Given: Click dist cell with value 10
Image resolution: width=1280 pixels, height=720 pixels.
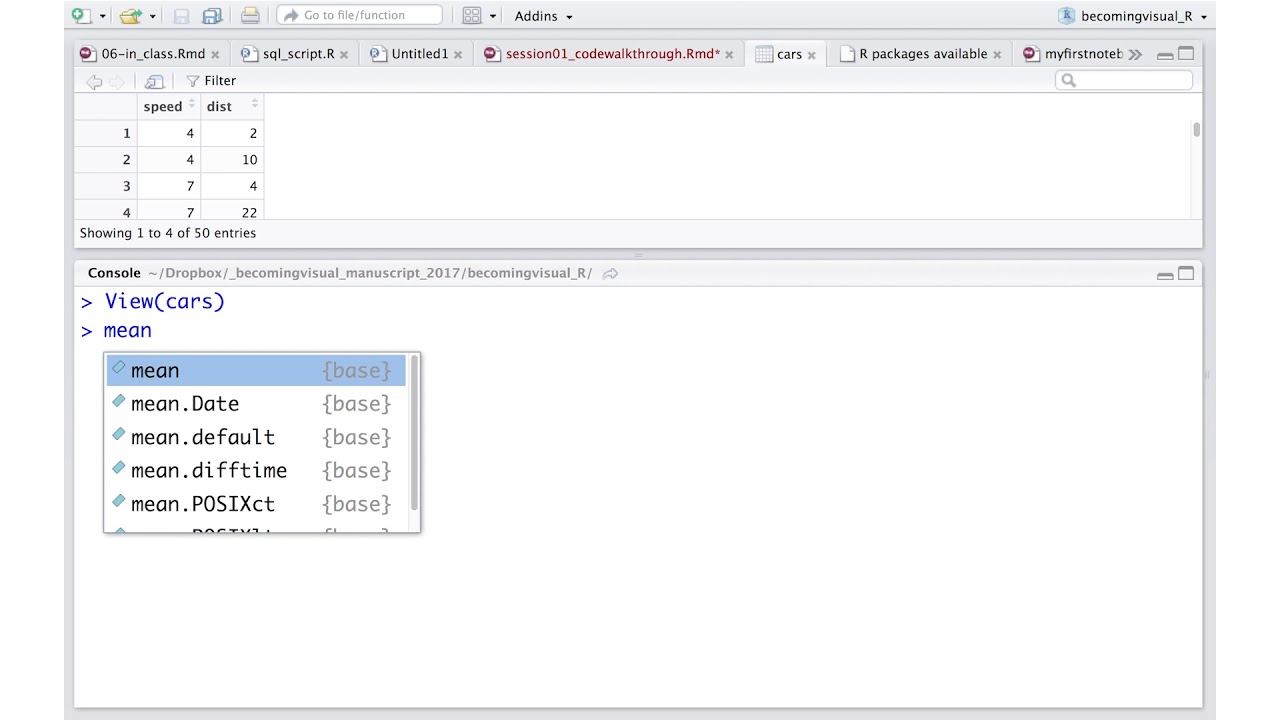Looking at the screenshot, I should click(x=232, y=160).
